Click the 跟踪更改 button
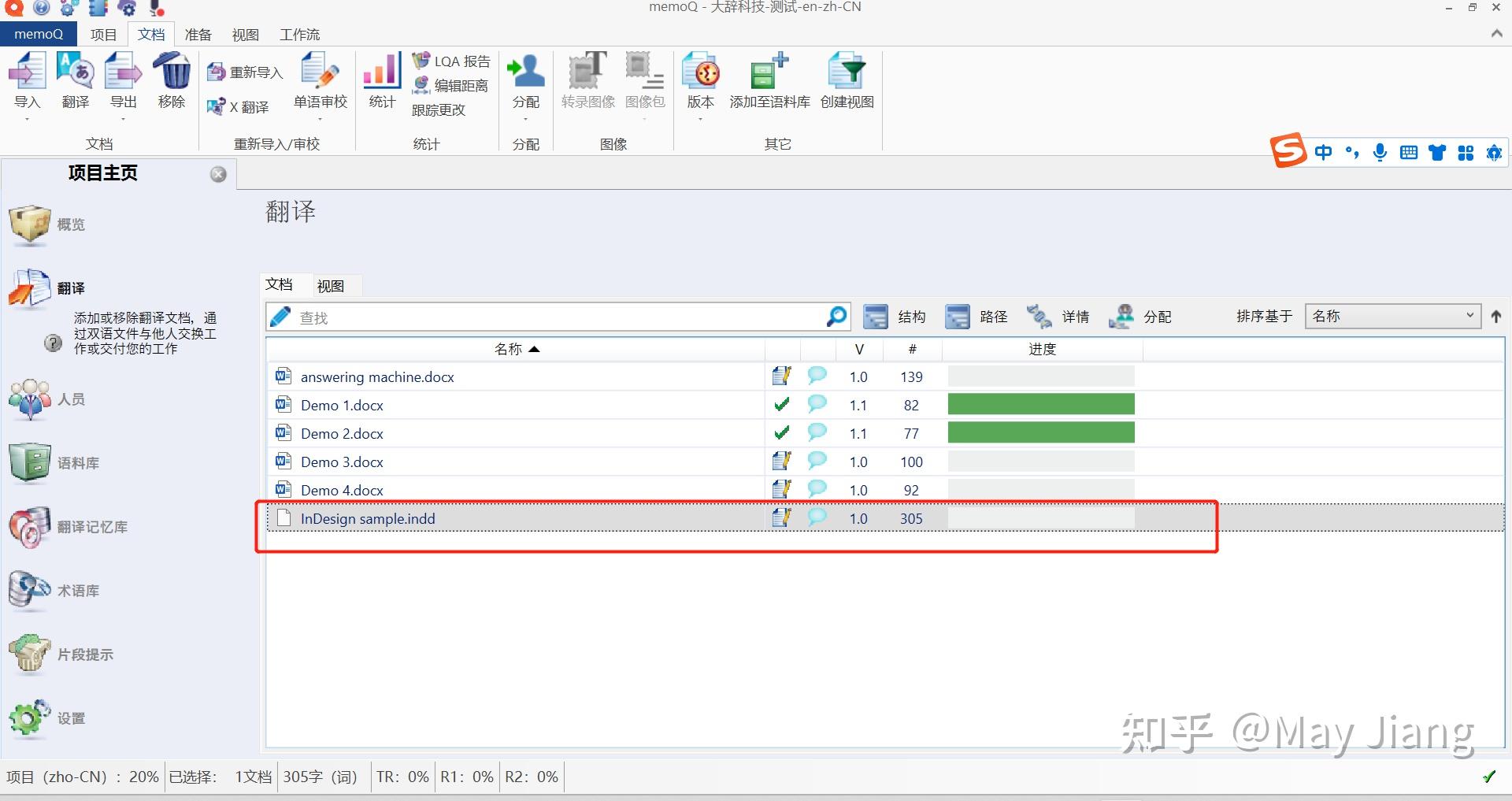The height and width of the screenshot is (801, 1512). (439, 110)
